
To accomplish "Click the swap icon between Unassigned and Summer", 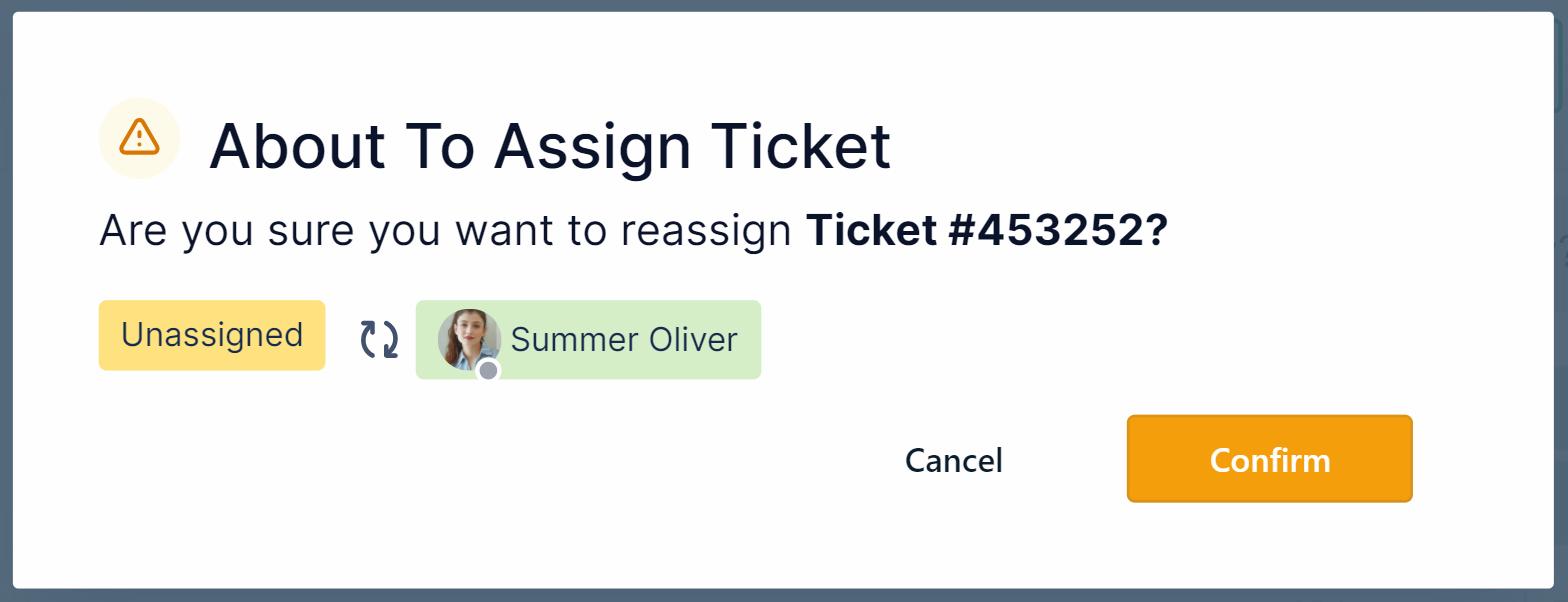I will click(x=379, y=339).
